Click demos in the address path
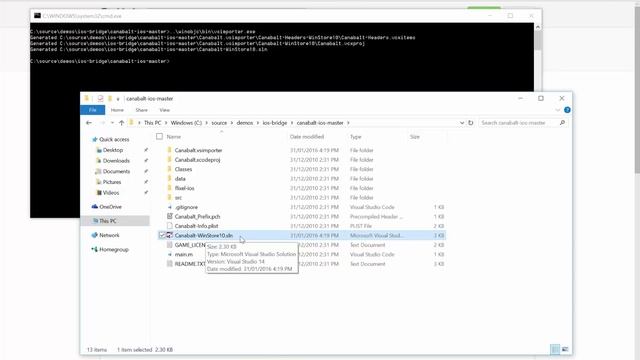Screen dimensions: 640x360 coord(245,123)
